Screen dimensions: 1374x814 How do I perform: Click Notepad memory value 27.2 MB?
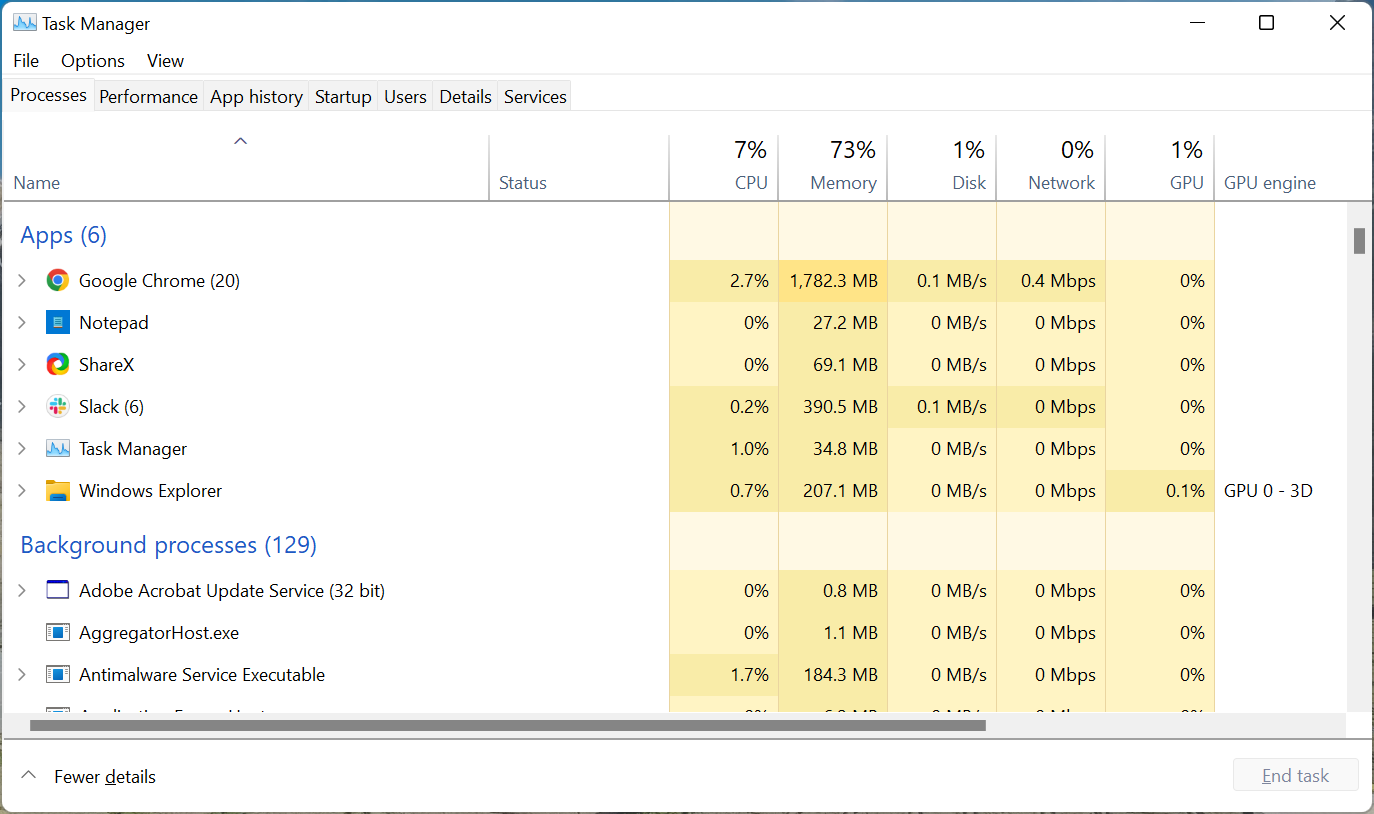(x=845, y=323)
